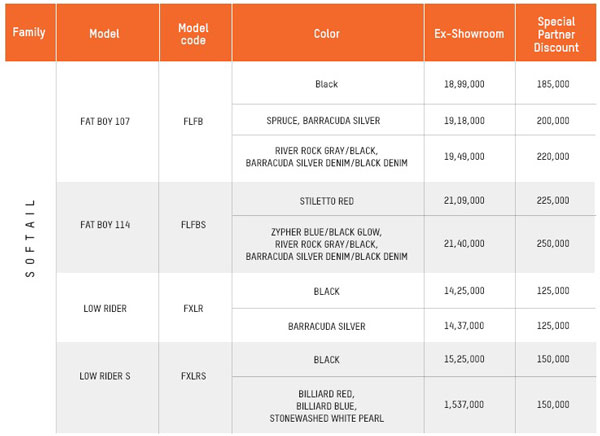Click the Color column header
Screen dimensions: 600x436
[x=326, y=33]
